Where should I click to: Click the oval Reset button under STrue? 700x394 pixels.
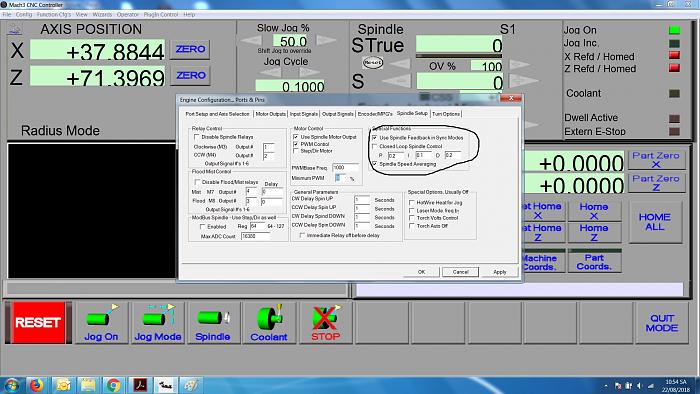[373, 62]
